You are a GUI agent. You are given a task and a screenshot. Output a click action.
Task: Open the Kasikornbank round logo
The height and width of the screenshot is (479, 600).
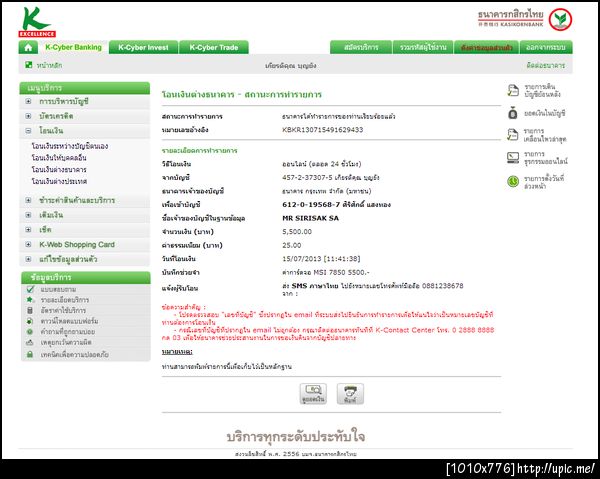click(x=560, y=20)
